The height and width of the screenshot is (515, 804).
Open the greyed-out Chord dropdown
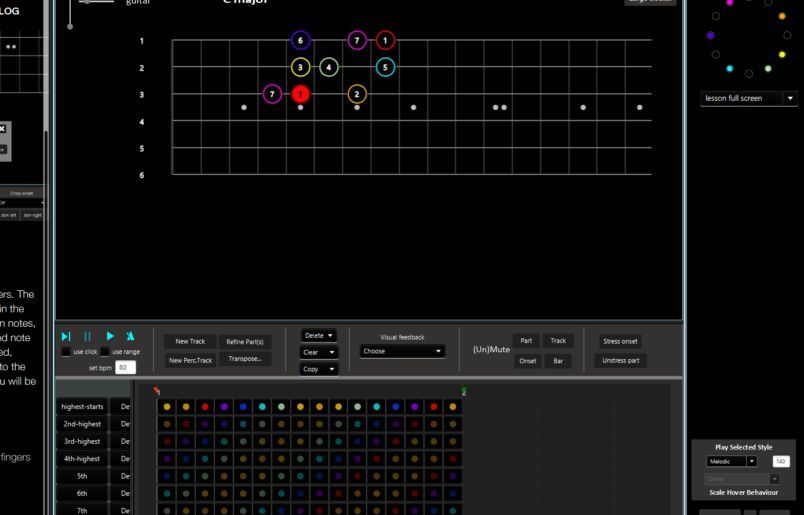click(x=741, y=479)
